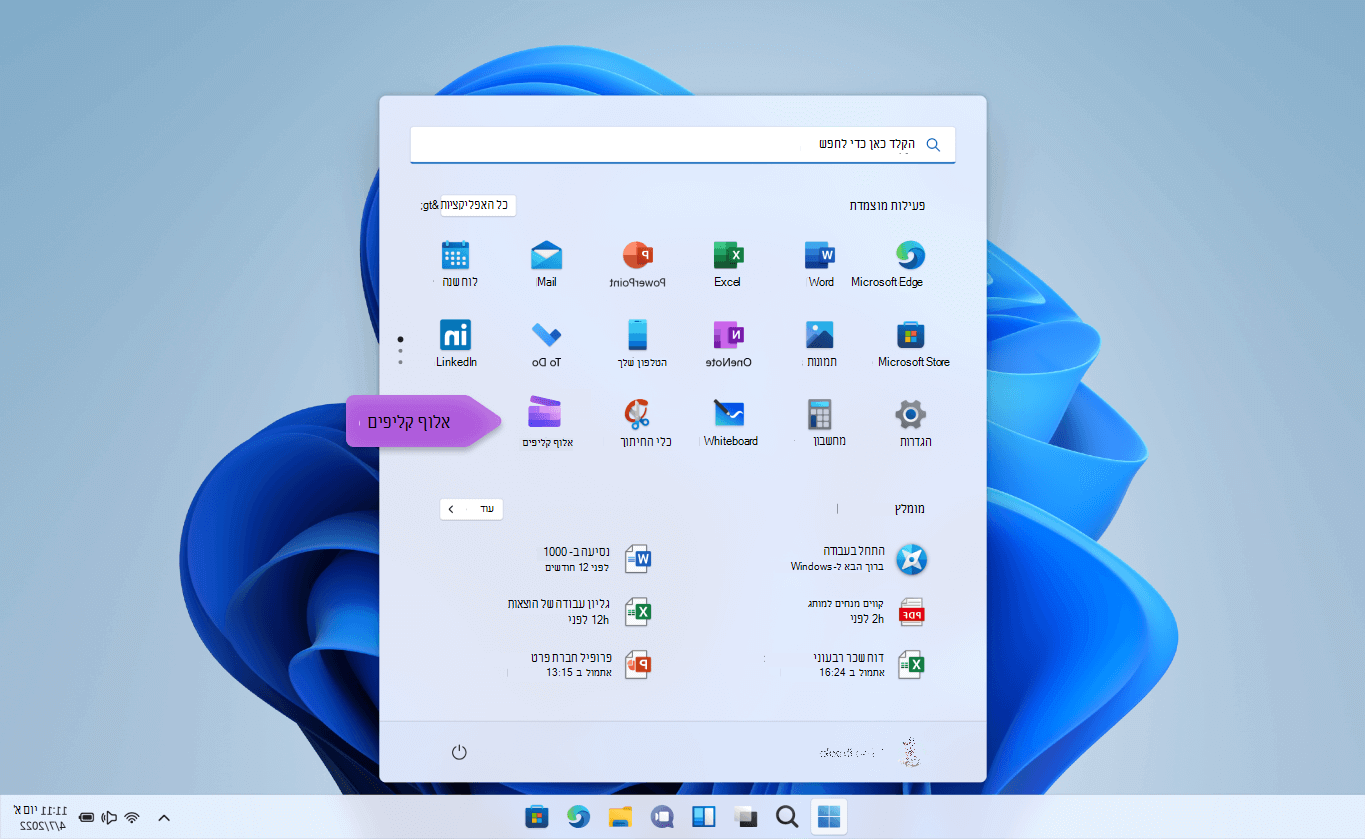Launch the LinkedIn pinned app
Screen dimensions: 1365x839
tap(456, 335)
